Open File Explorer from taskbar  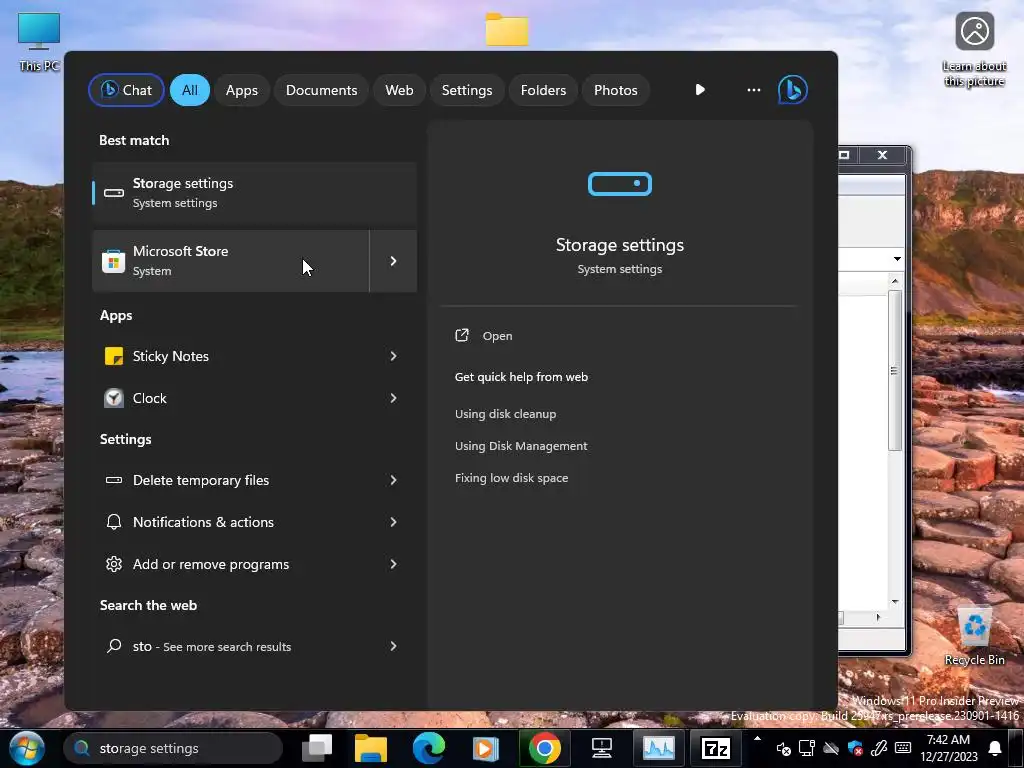point(371,748)
